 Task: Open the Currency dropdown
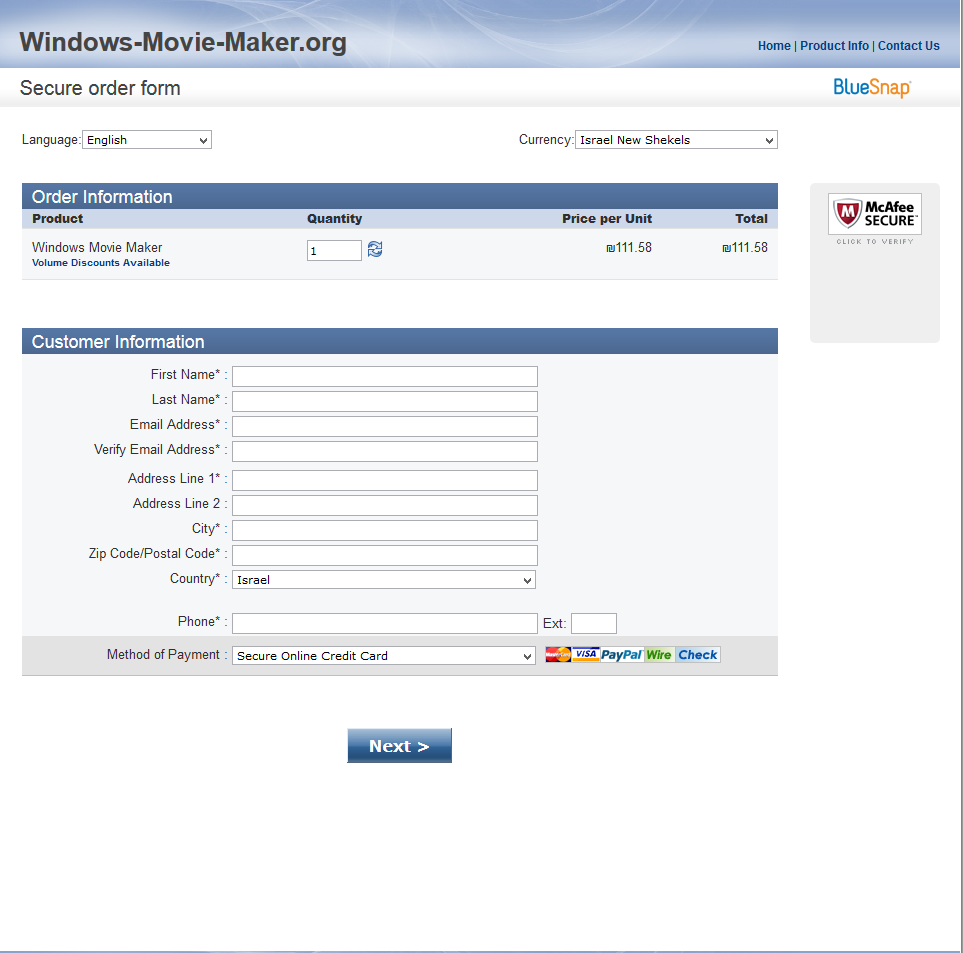tap(676, 140)
